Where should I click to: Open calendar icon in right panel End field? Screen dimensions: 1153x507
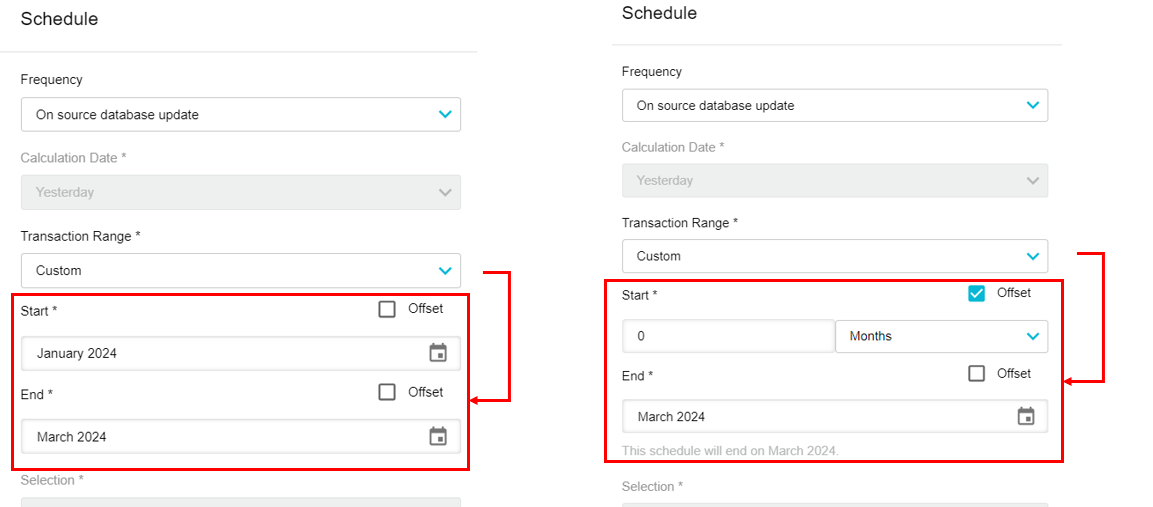point(1026,416)
